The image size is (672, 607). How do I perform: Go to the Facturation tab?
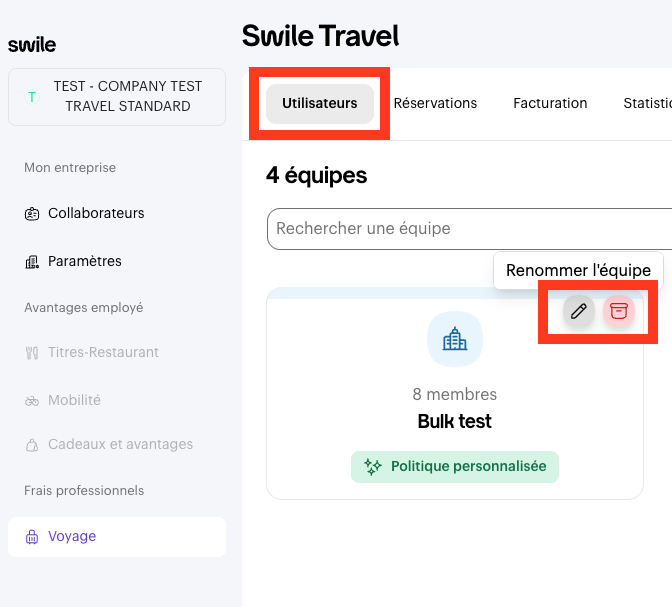(x=550, y=103)
